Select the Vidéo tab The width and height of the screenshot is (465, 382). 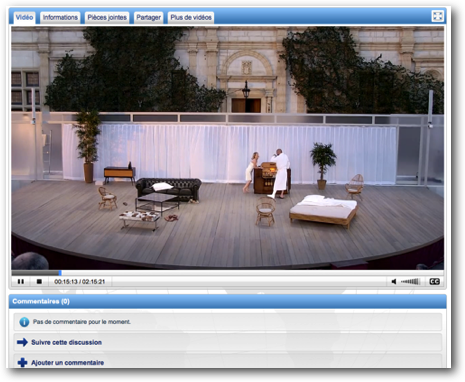[x=24, y=17]
